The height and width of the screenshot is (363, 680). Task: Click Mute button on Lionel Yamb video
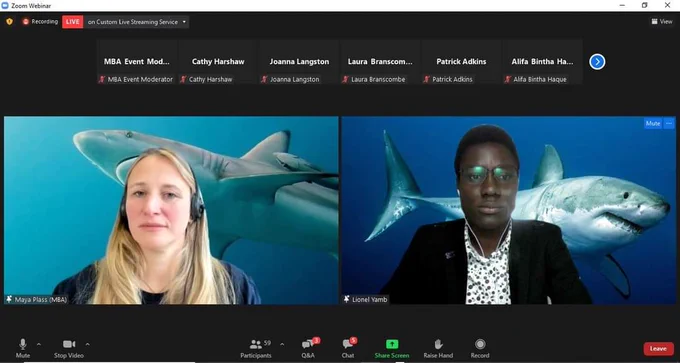[x=653, y=124]
